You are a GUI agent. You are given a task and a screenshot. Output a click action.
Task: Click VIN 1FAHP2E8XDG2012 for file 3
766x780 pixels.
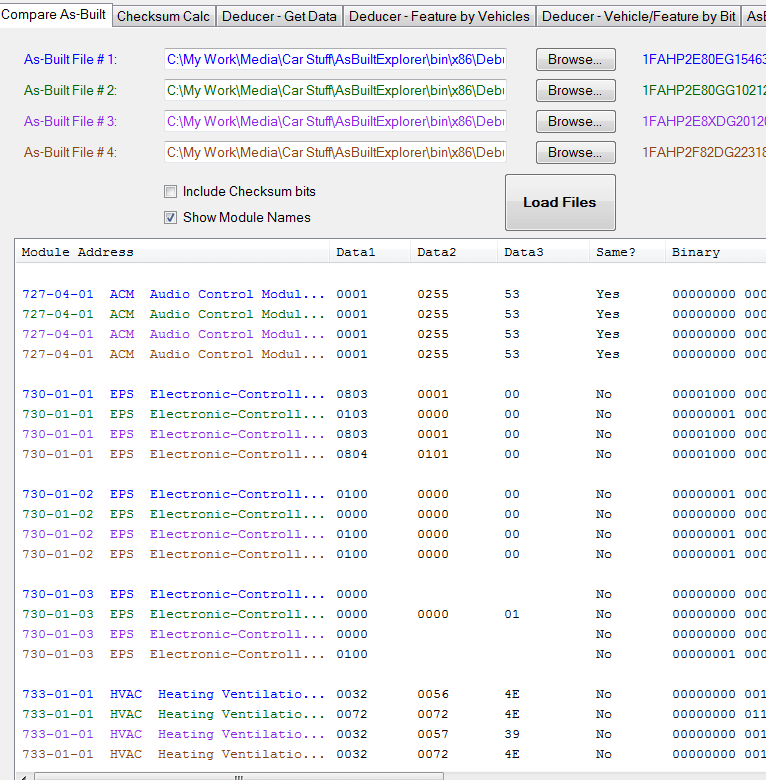click(x=704, y=121)
